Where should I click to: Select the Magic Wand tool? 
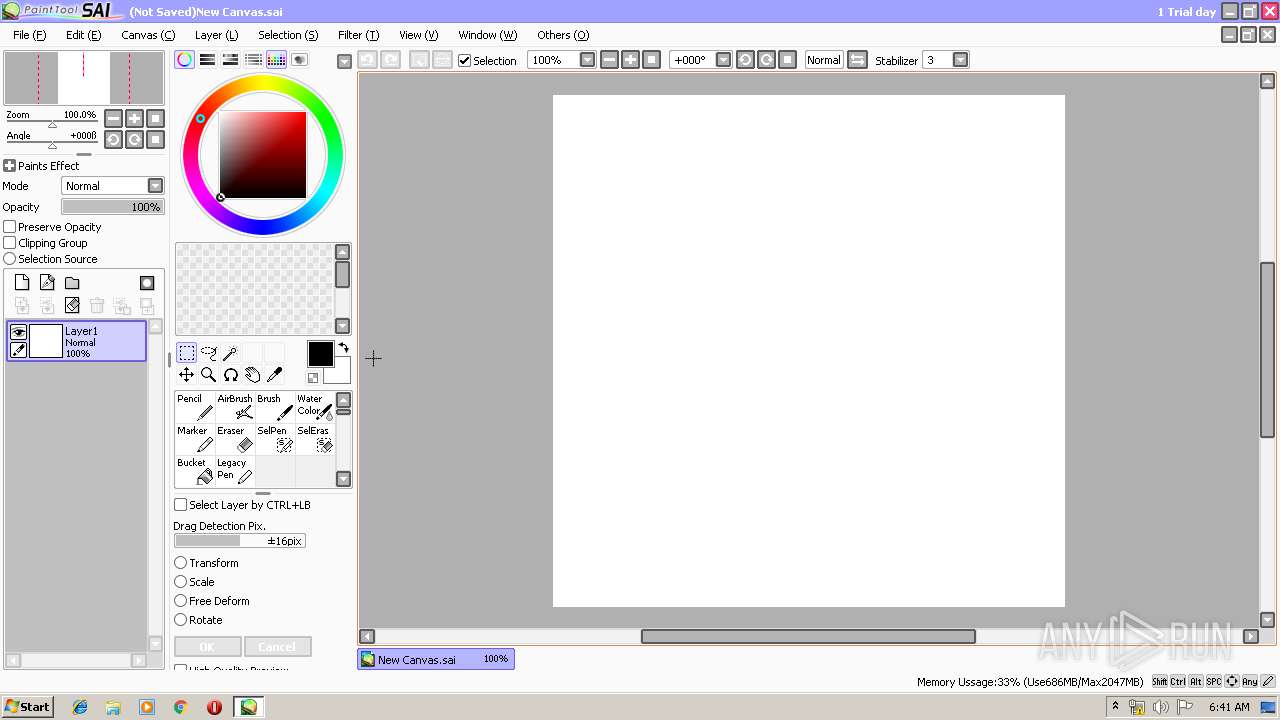coord(231,353)
